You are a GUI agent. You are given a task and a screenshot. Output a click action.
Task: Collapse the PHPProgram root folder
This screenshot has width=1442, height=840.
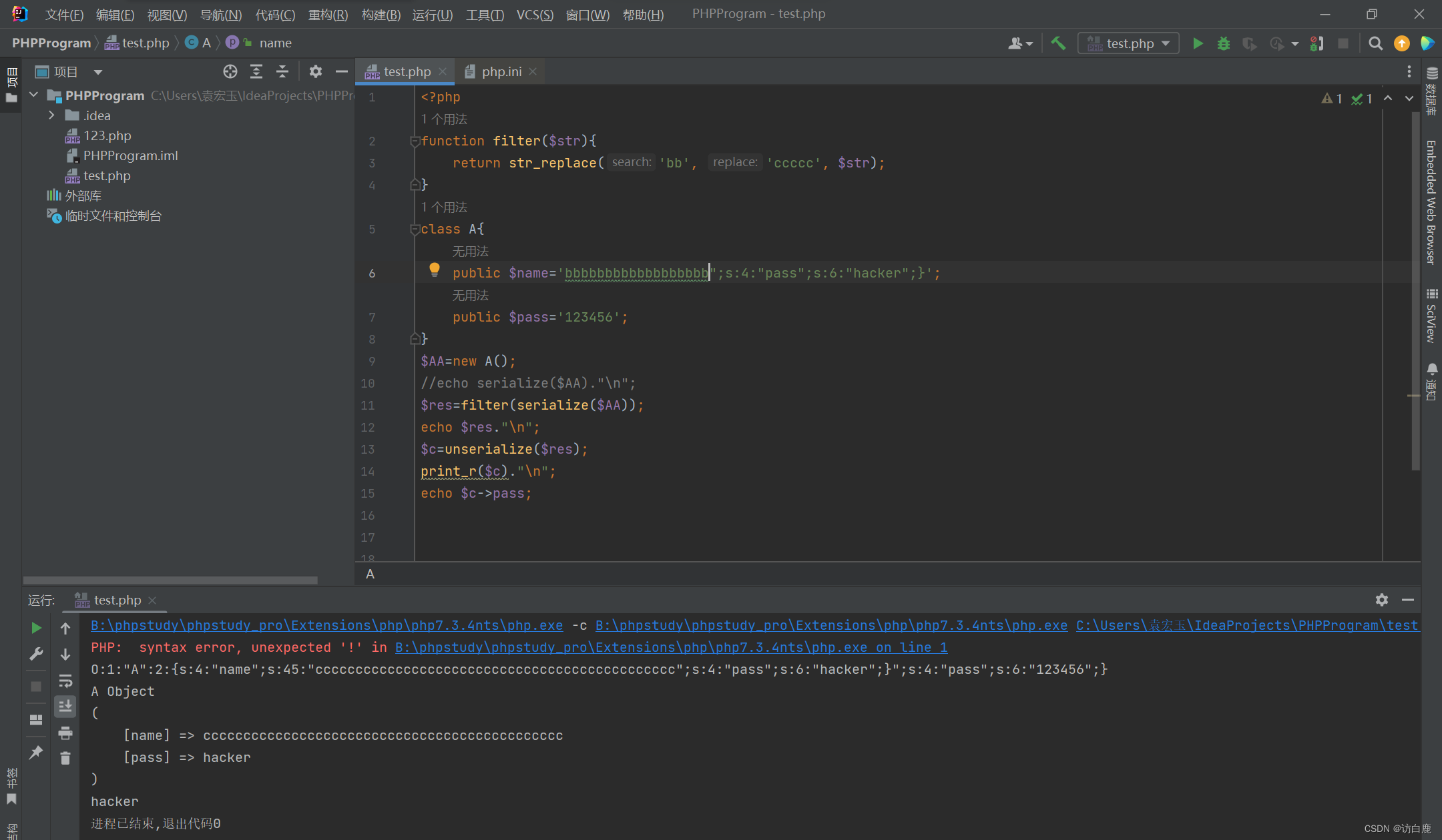coord(34,95)
